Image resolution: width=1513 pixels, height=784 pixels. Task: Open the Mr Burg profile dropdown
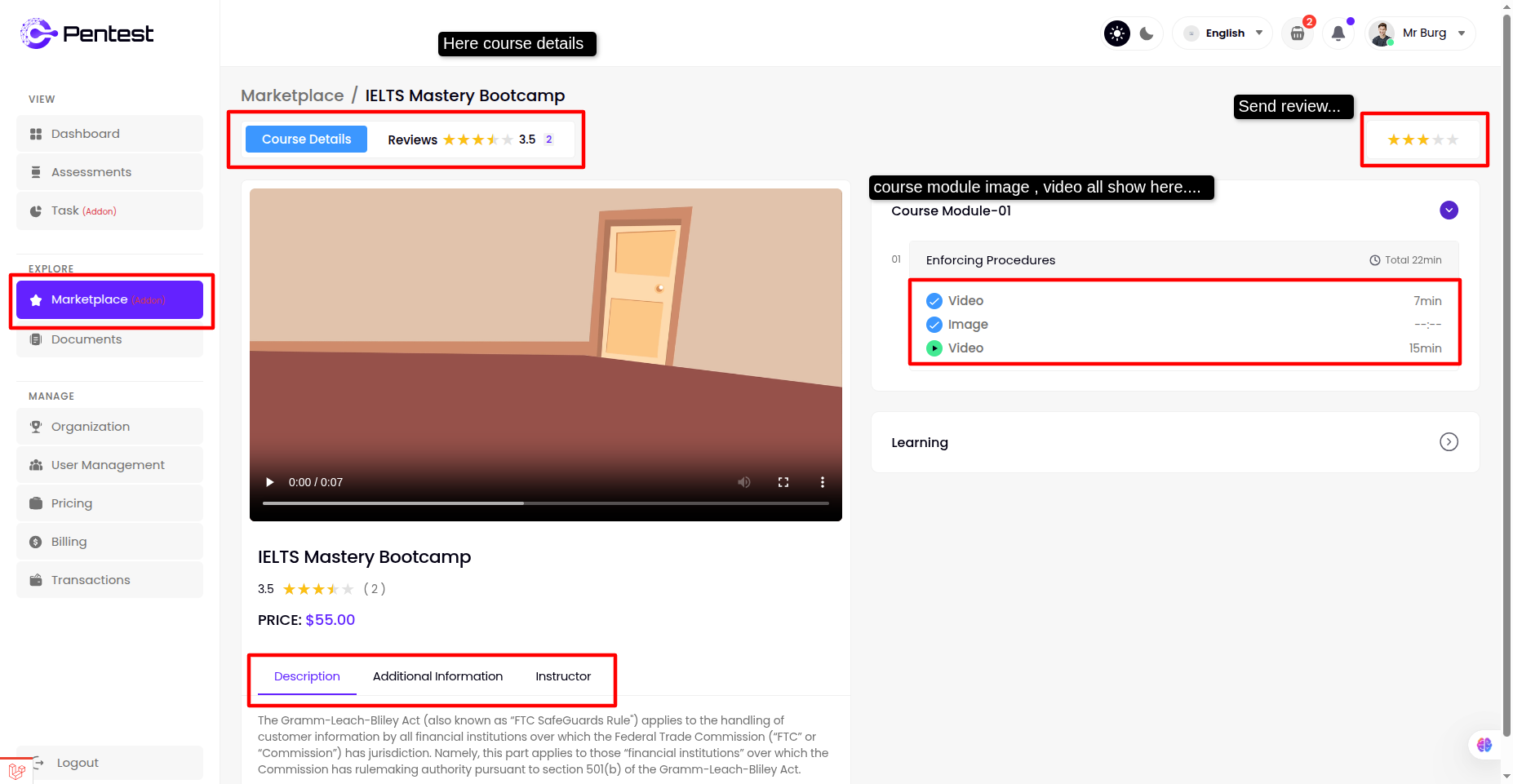pos(1422,33)
